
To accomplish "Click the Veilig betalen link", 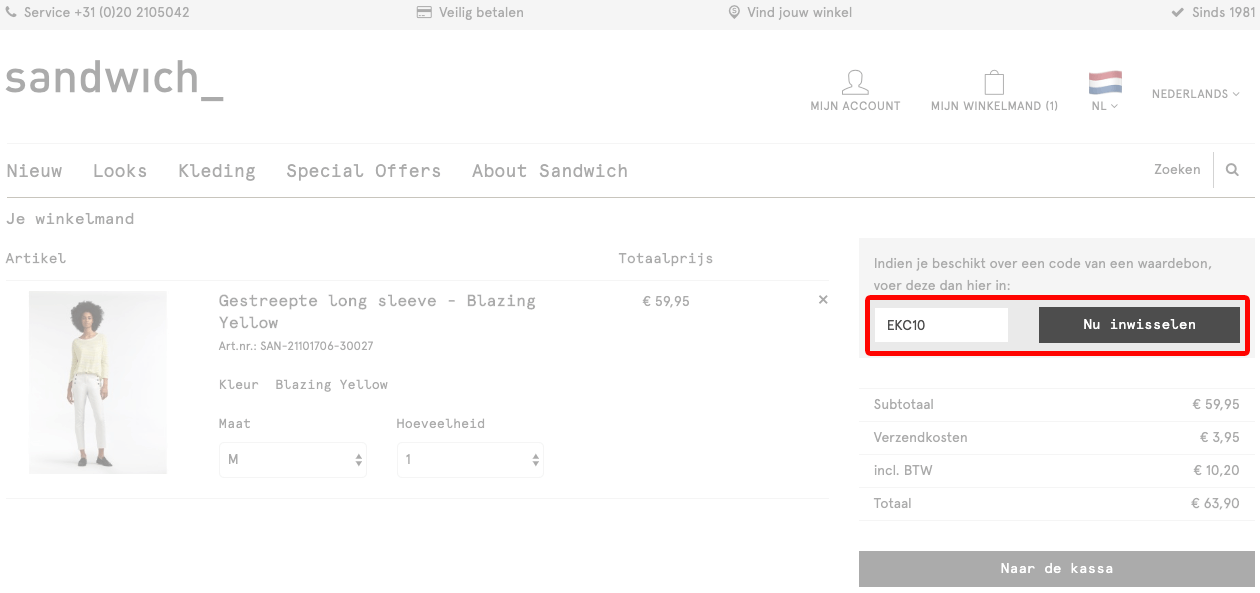I will coord(481,13).
